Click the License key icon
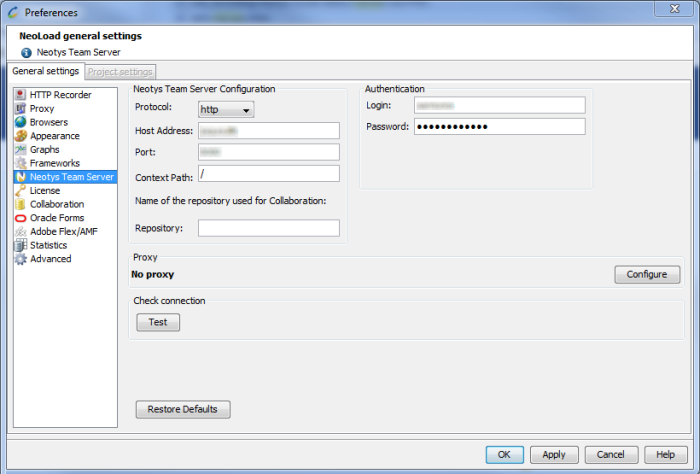 pyautogui.click(x=20, y=190)
